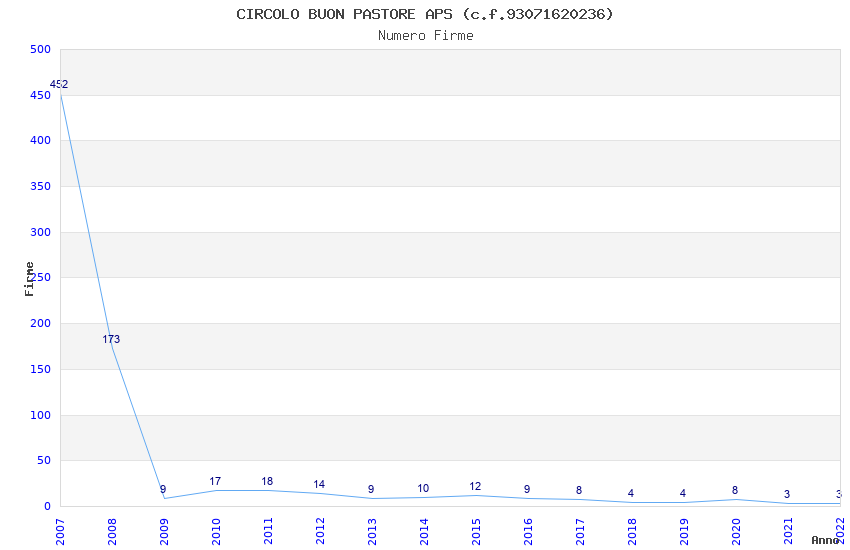This screenshot has width=850, height=550.
Task: Click the 2018 x-axis year label
Action: coord(633,532)
